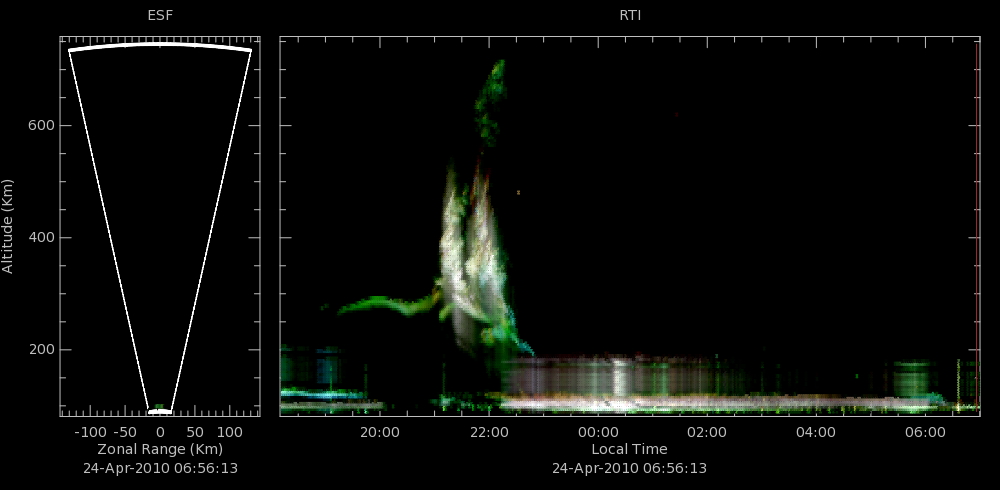Screen dimensions: 1000x490
Task: Click altitude tick label 400
Action: click(x=41, y=237)
